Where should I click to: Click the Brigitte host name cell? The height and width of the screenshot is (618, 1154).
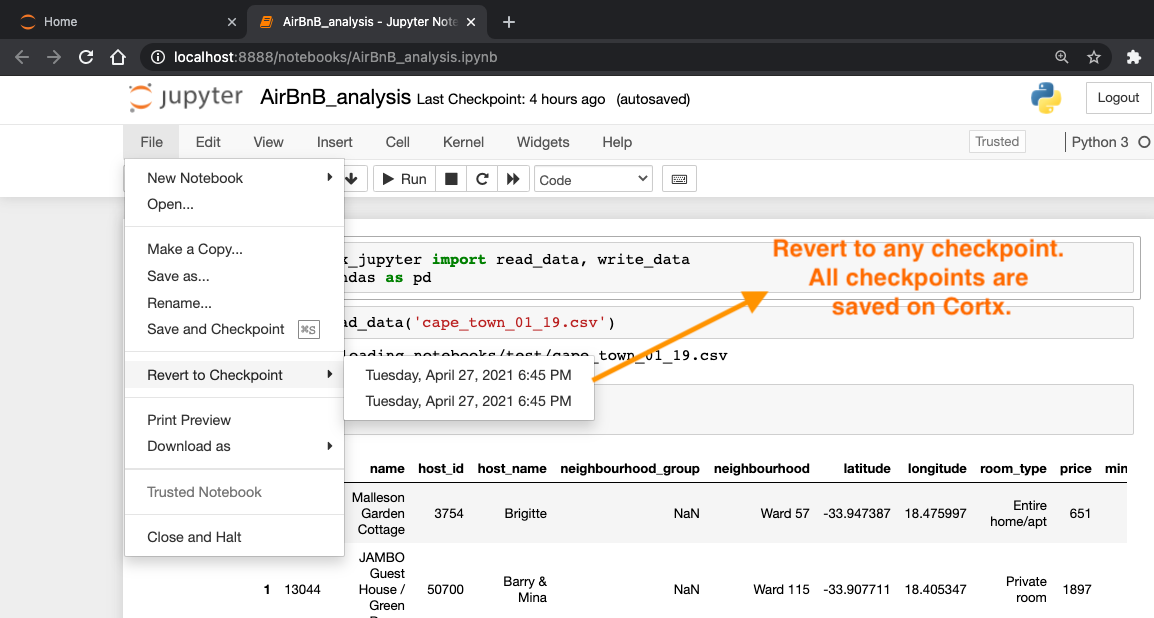coord(525,514)
